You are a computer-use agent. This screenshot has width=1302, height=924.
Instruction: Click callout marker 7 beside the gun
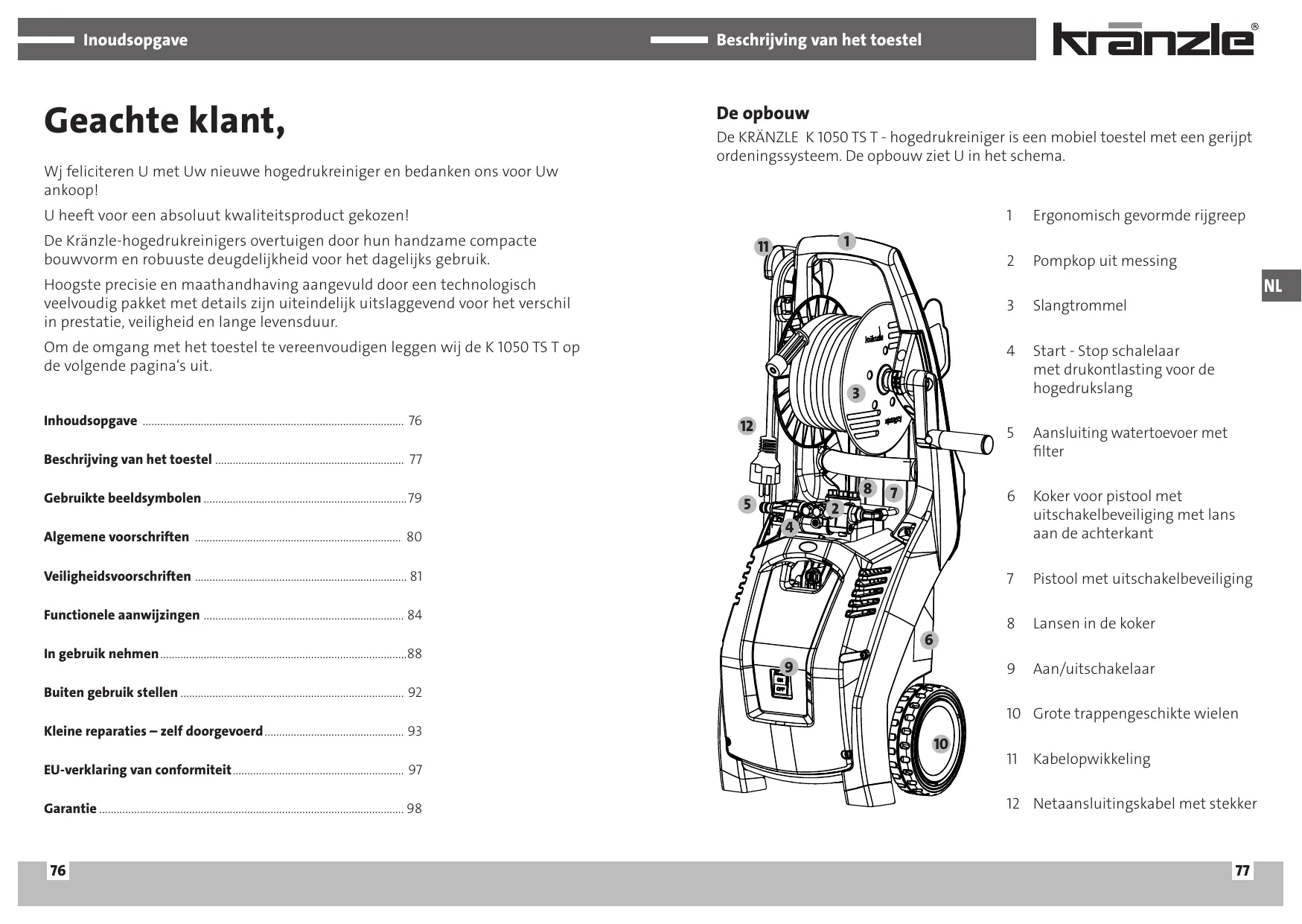tap(894, 492)
